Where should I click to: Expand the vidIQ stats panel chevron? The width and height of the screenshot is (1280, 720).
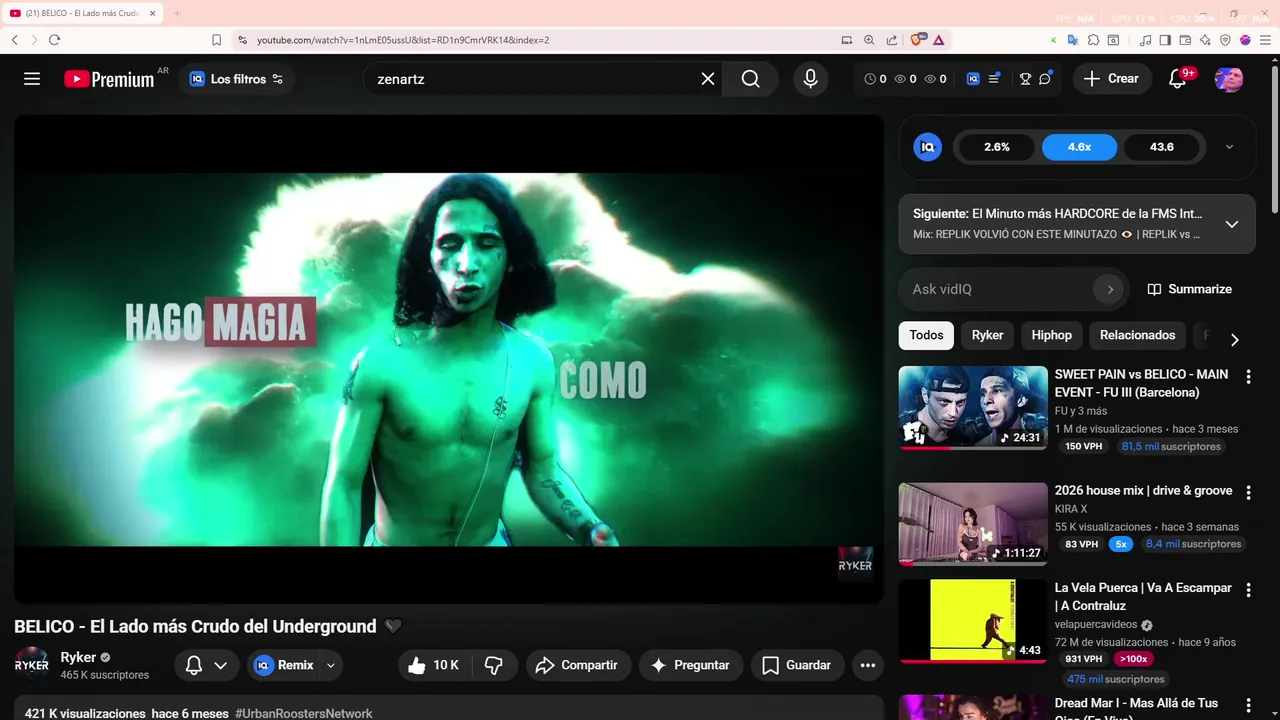click(x=1229, y=147)
